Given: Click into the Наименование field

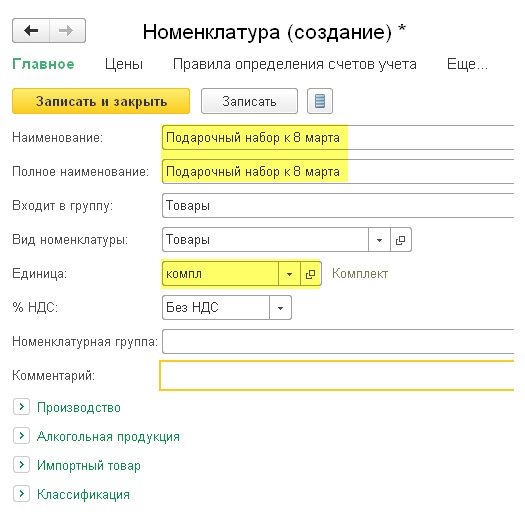Looking at the screenshot, I should point(338,138).
